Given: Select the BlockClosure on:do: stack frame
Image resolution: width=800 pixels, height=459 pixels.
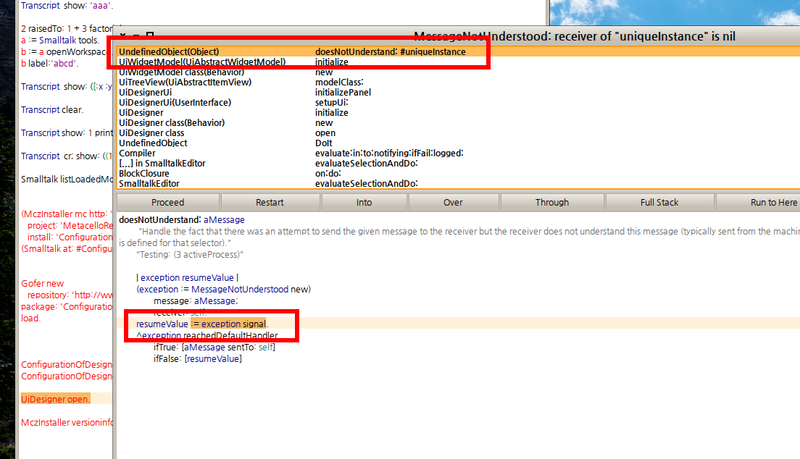Looking at the screenshot, I should 146,174.
